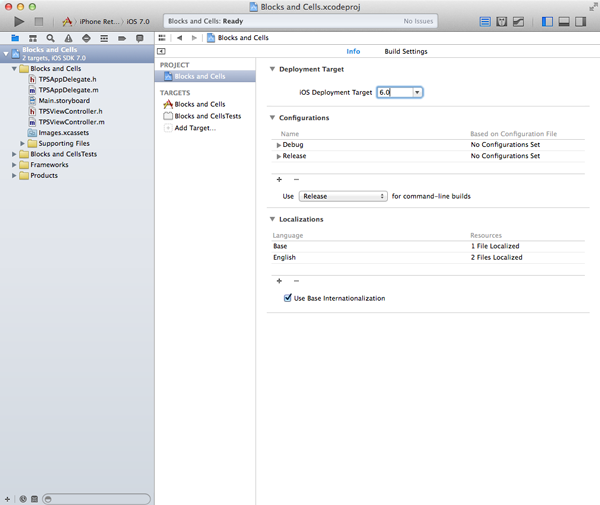Remove localization with minus button

pyautogui.click(x=296, y=281)
